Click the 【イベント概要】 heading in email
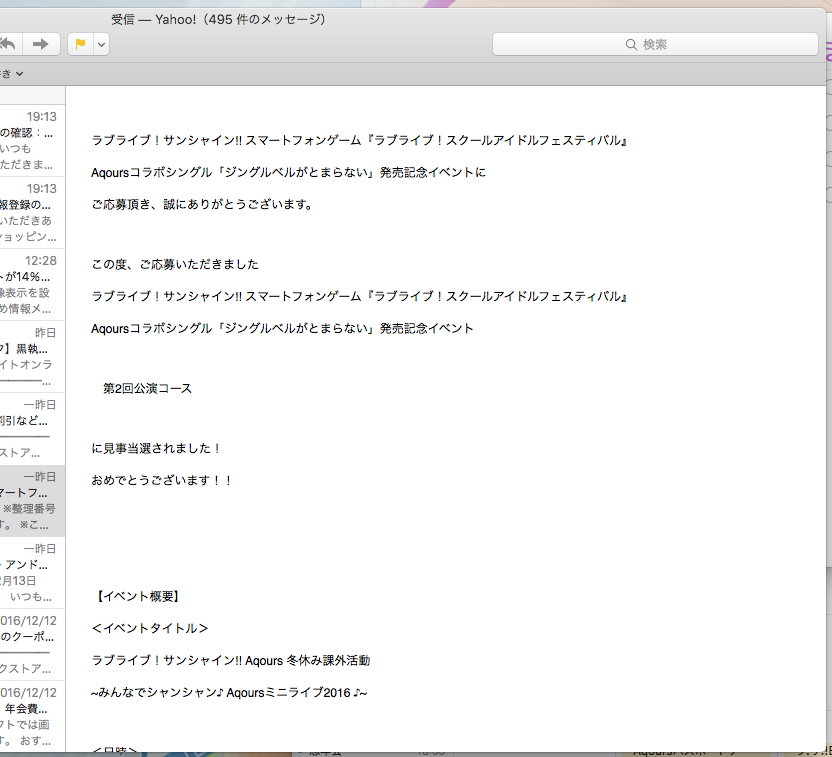Viewport: 832px width, 757px height. (x=138, y=596)
